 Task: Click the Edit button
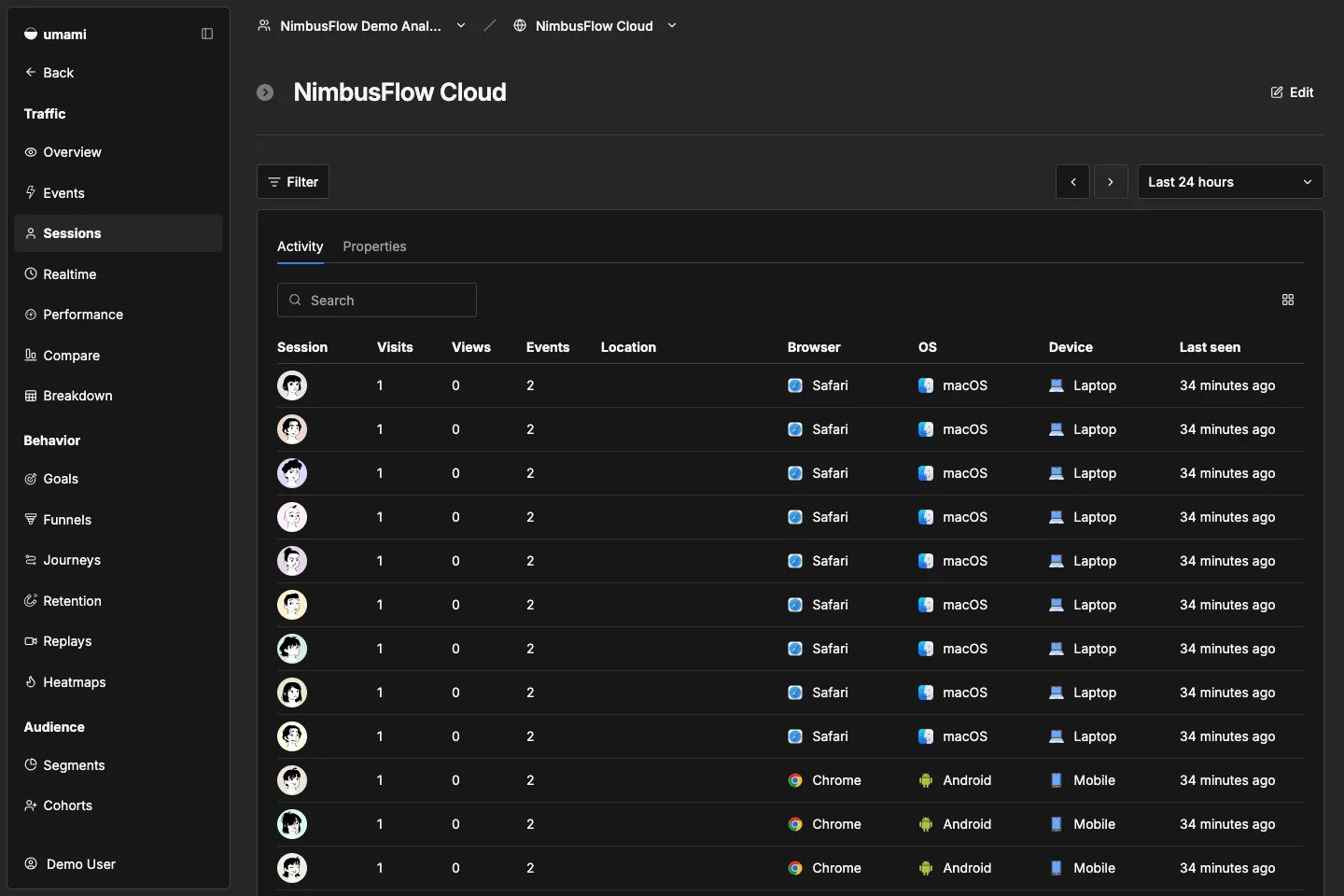coord(1293,92)
